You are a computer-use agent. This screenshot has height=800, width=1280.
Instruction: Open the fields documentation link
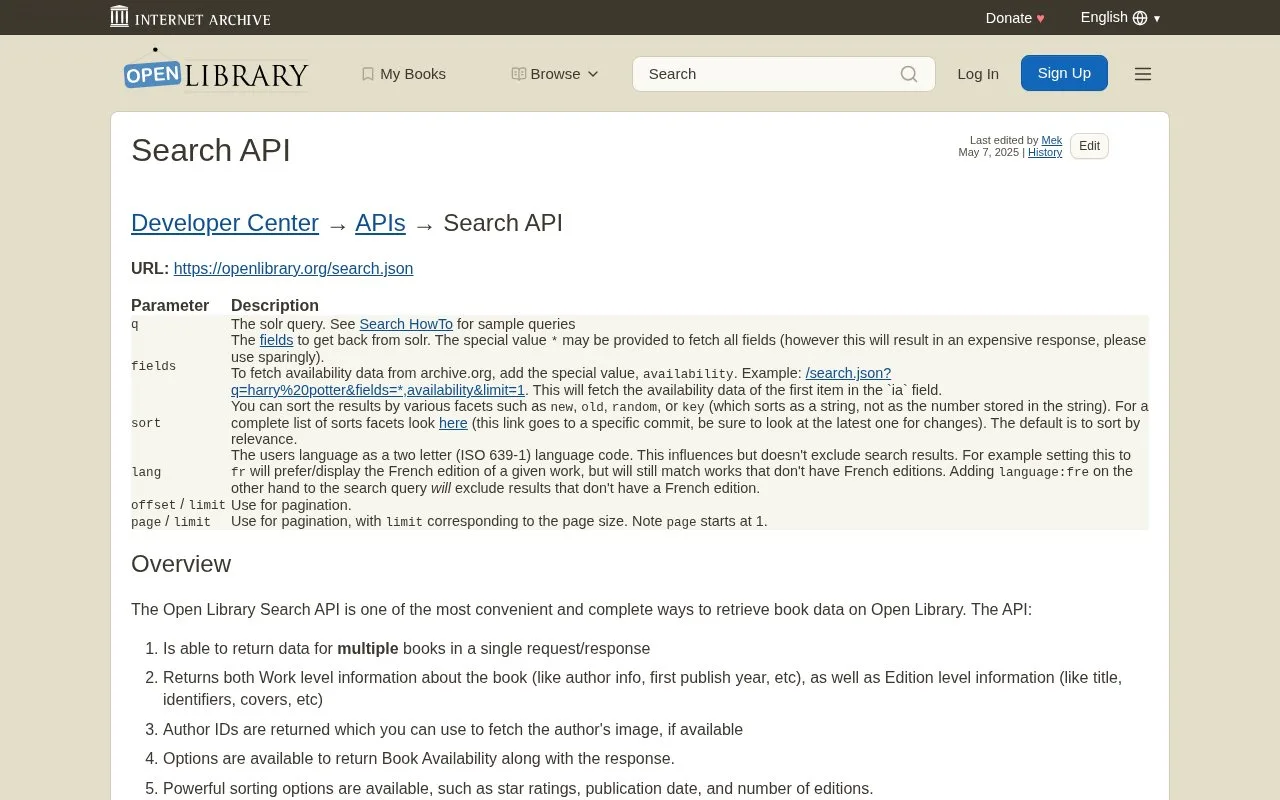pos(276,340)
